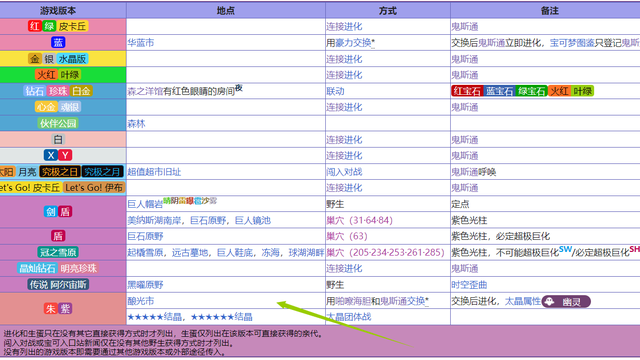Click the 月亮 version badge
Viewport: 640px width, 360px height.
27,172
